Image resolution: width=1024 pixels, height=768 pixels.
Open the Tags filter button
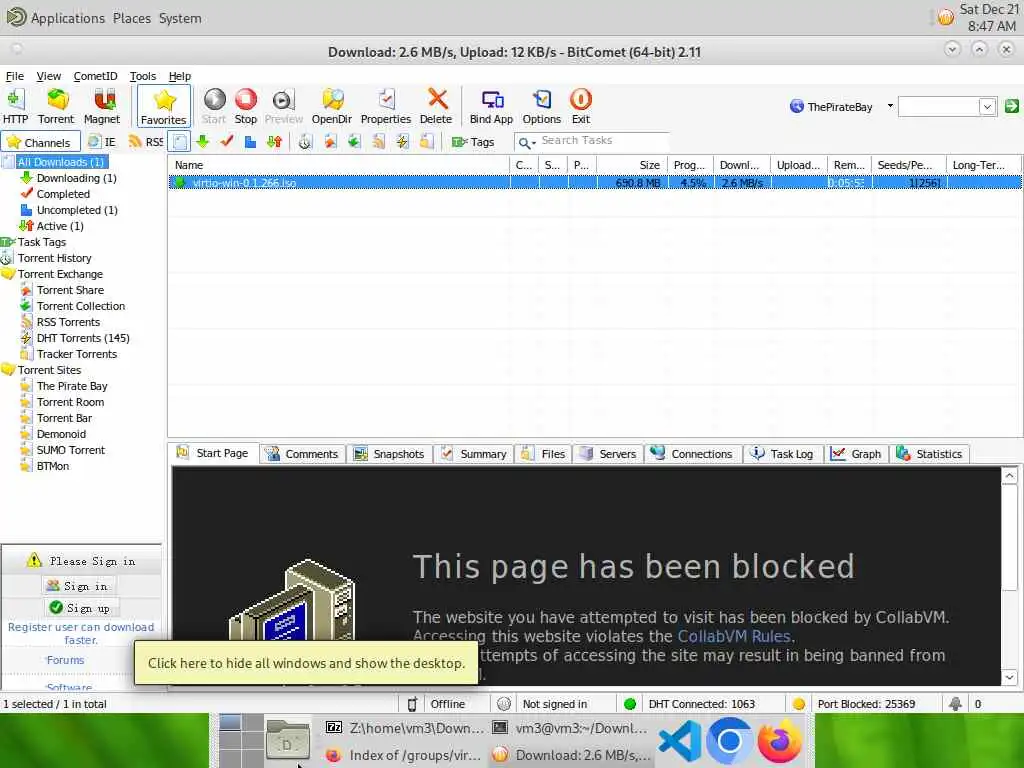click(x=473, y=142)
